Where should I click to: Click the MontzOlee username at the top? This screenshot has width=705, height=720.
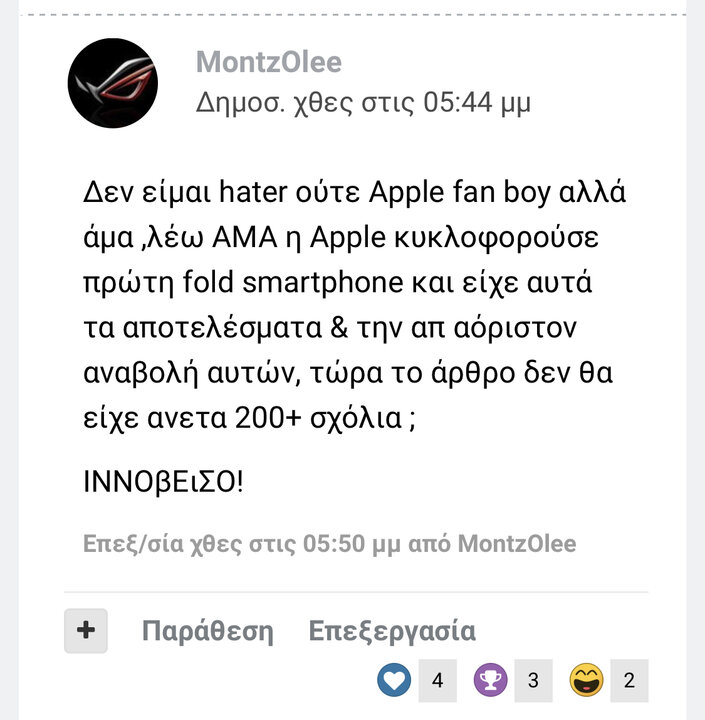pos(269,62)
